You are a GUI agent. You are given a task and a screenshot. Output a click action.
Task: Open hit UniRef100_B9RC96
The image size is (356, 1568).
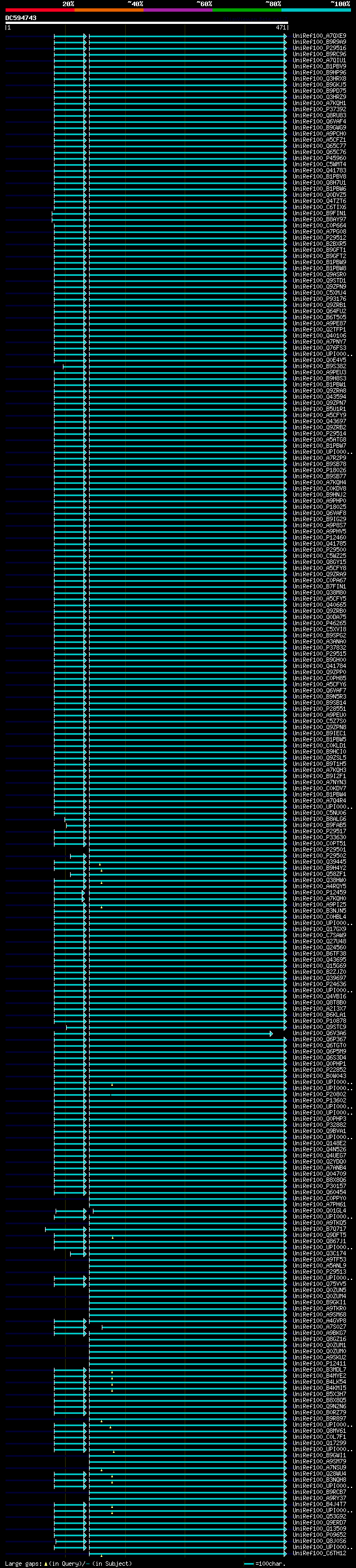319,54
